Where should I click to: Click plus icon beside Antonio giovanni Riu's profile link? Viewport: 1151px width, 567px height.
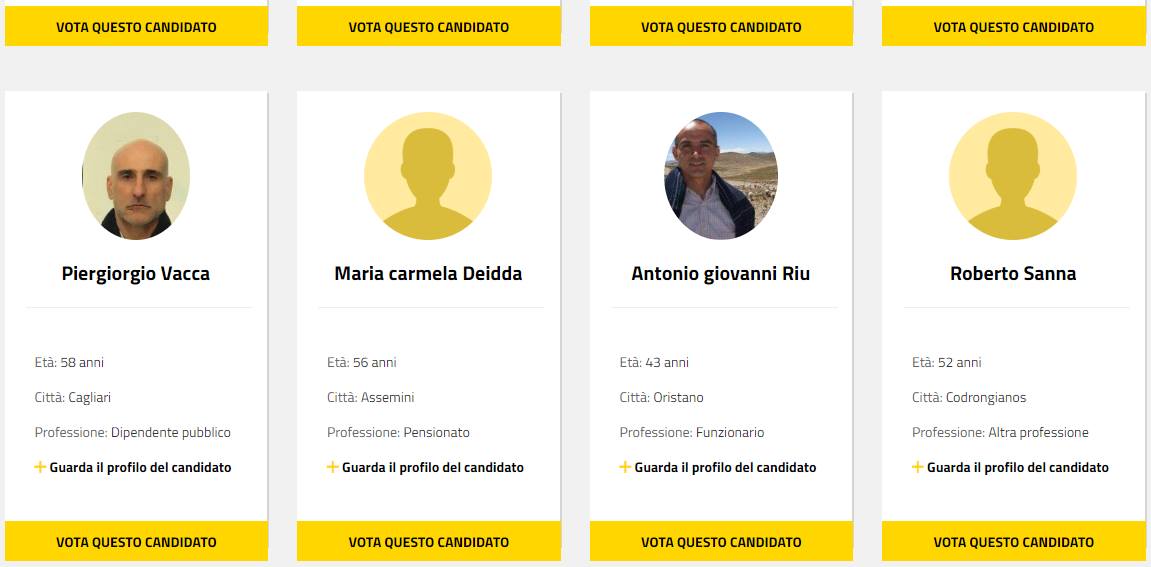(625, 467)
